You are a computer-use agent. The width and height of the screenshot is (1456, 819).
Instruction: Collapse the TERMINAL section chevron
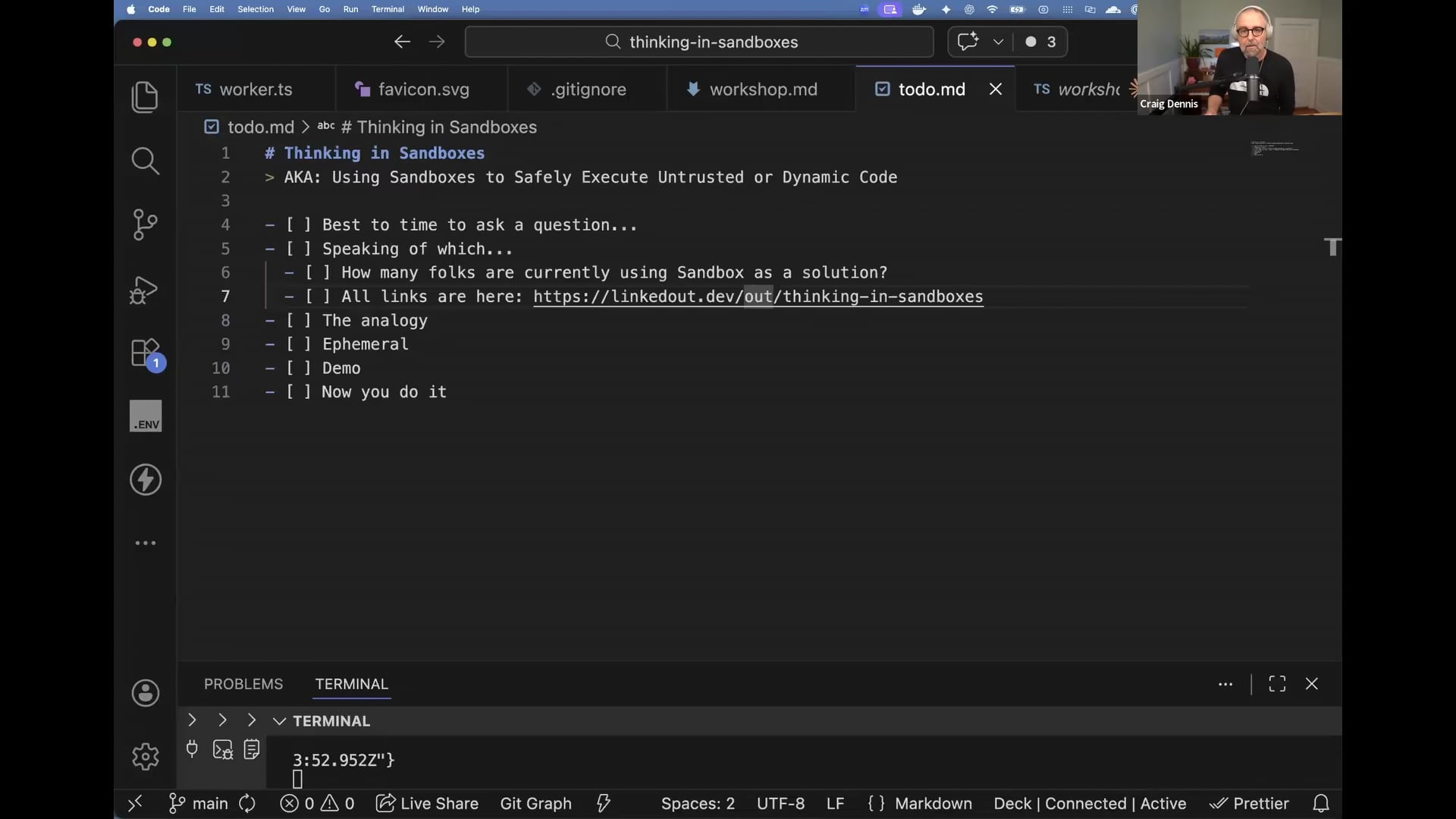279,721
